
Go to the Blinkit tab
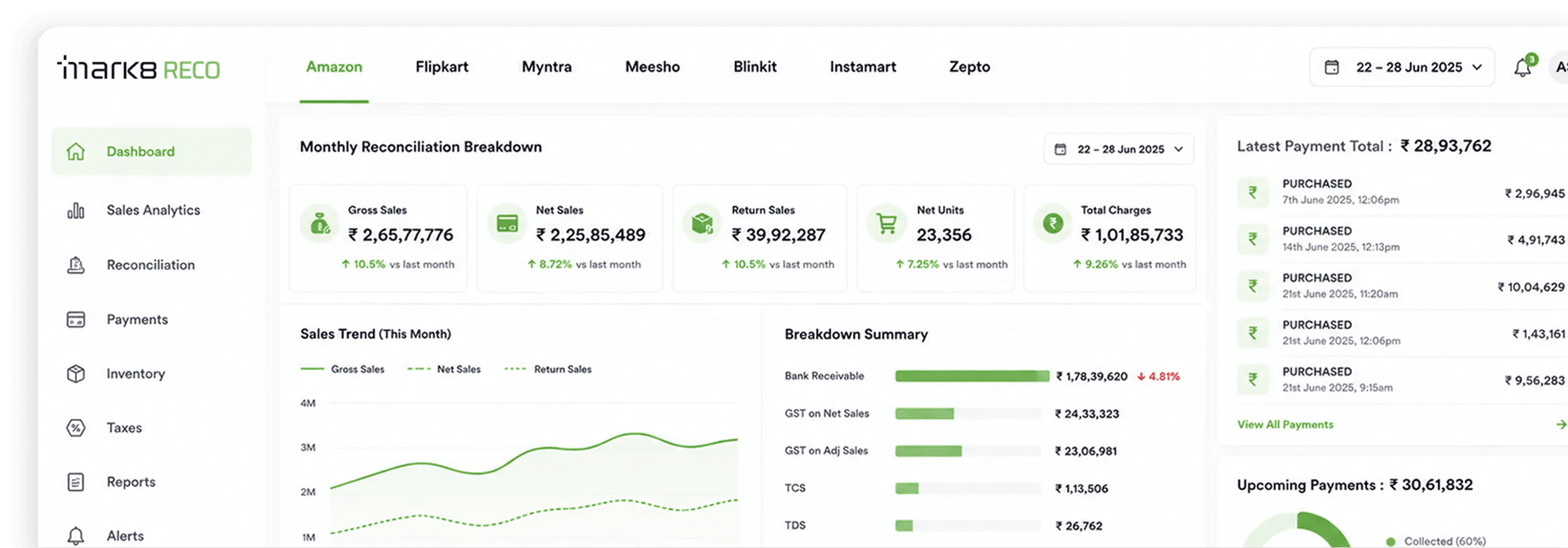click(x=755, y=67)
